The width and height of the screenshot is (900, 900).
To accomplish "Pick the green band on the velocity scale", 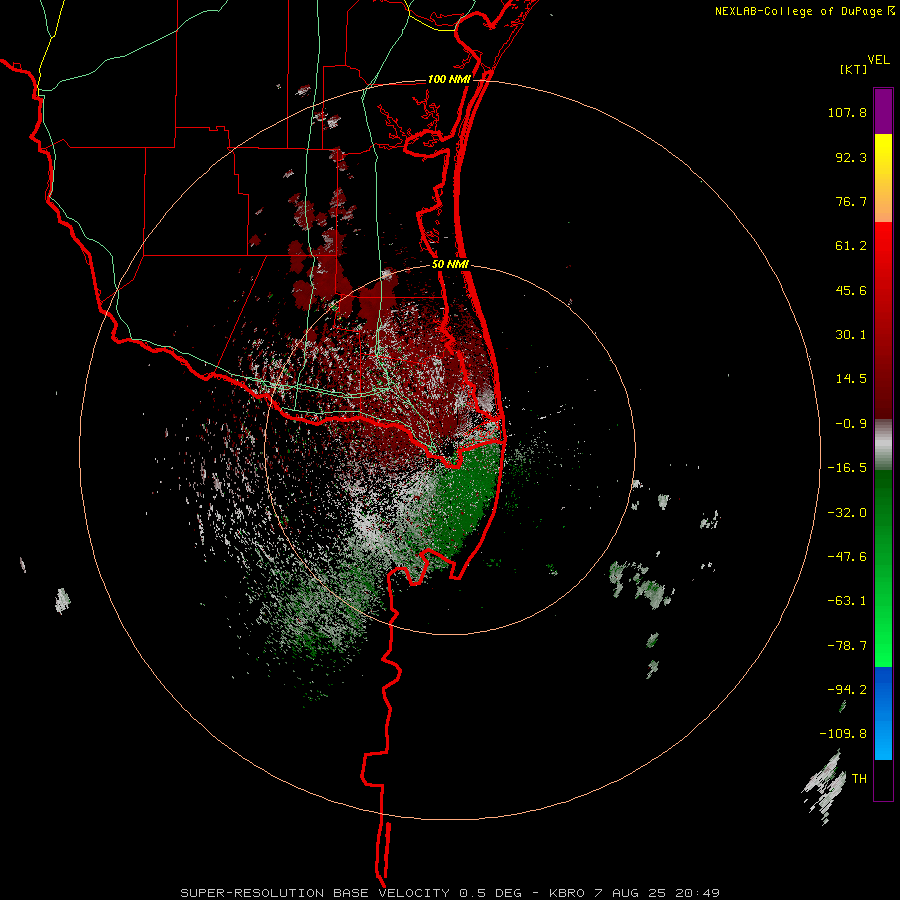I will [x=883, y=568].
